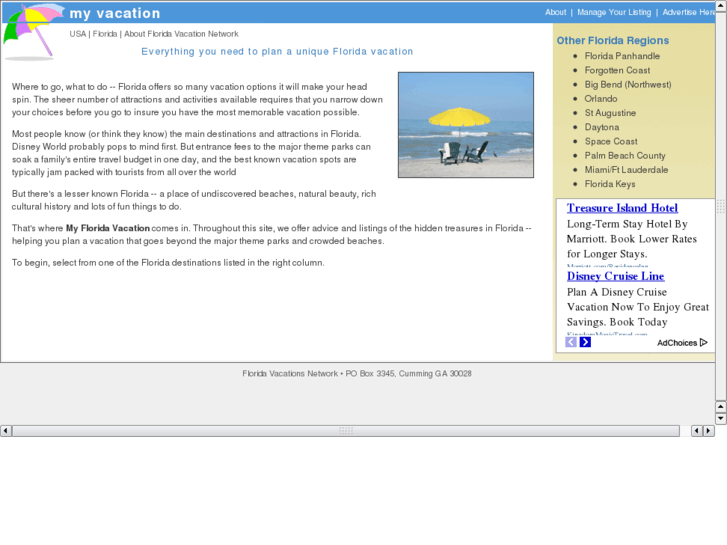Choose the Daytona region

pyautogui.click(x=602, y=127)
